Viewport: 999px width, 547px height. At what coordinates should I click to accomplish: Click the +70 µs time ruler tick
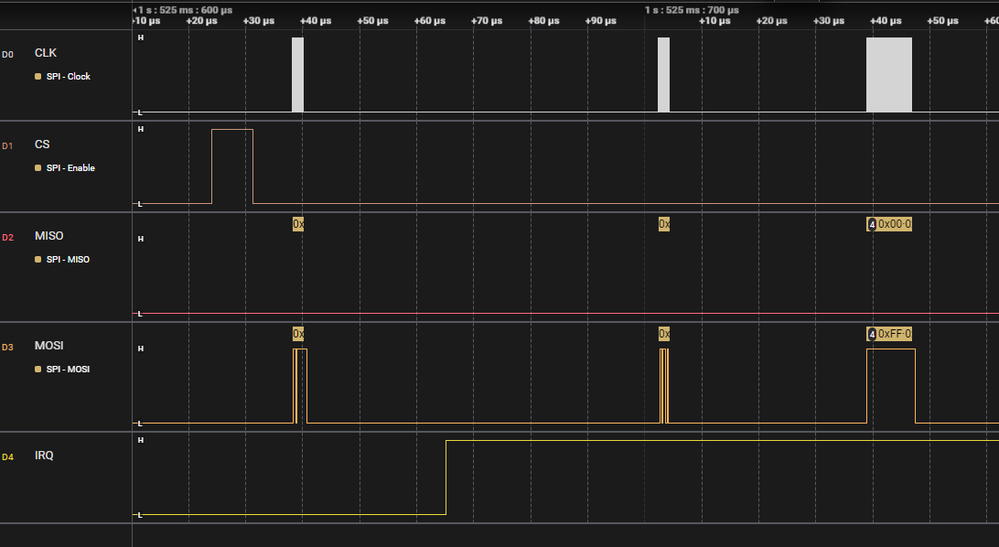(x=487, y=21)
